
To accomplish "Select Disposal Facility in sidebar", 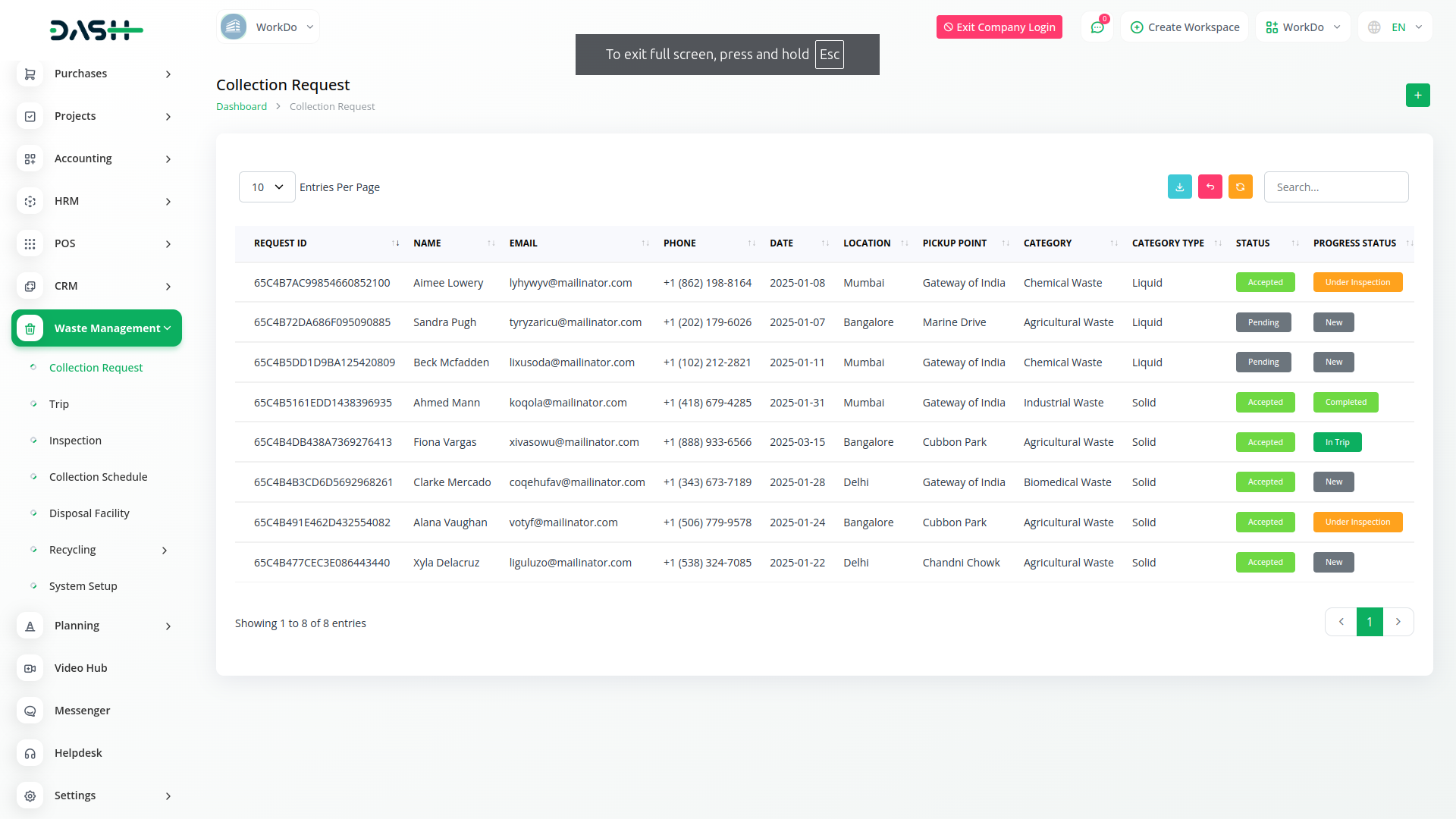I will [89, 513].
